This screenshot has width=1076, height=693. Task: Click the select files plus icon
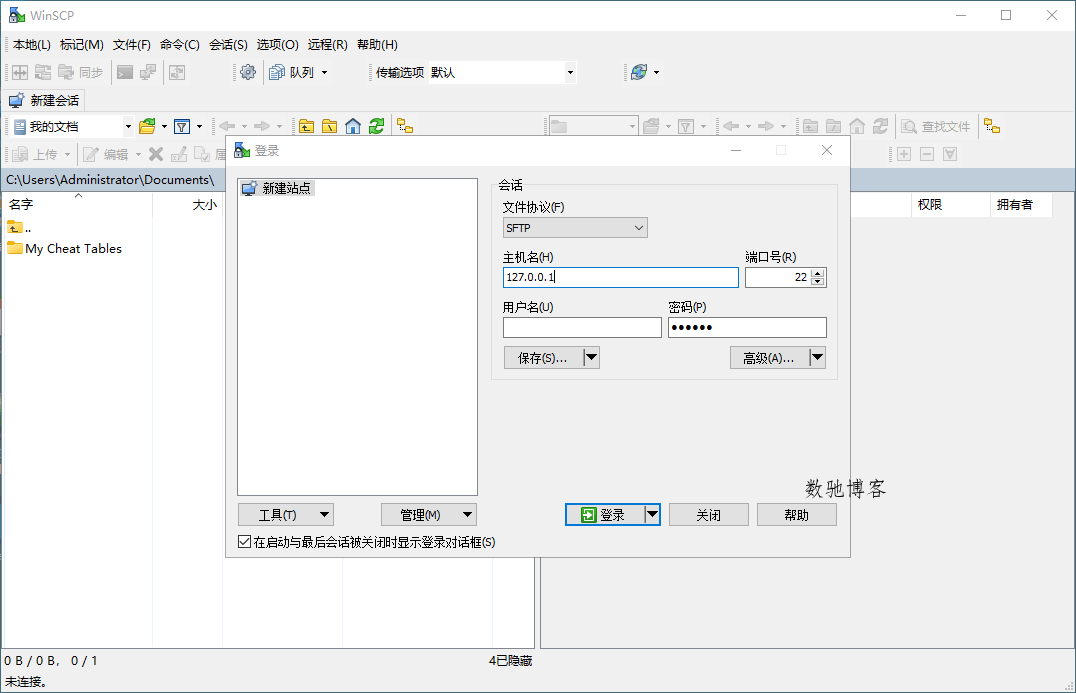pos(904,154)
